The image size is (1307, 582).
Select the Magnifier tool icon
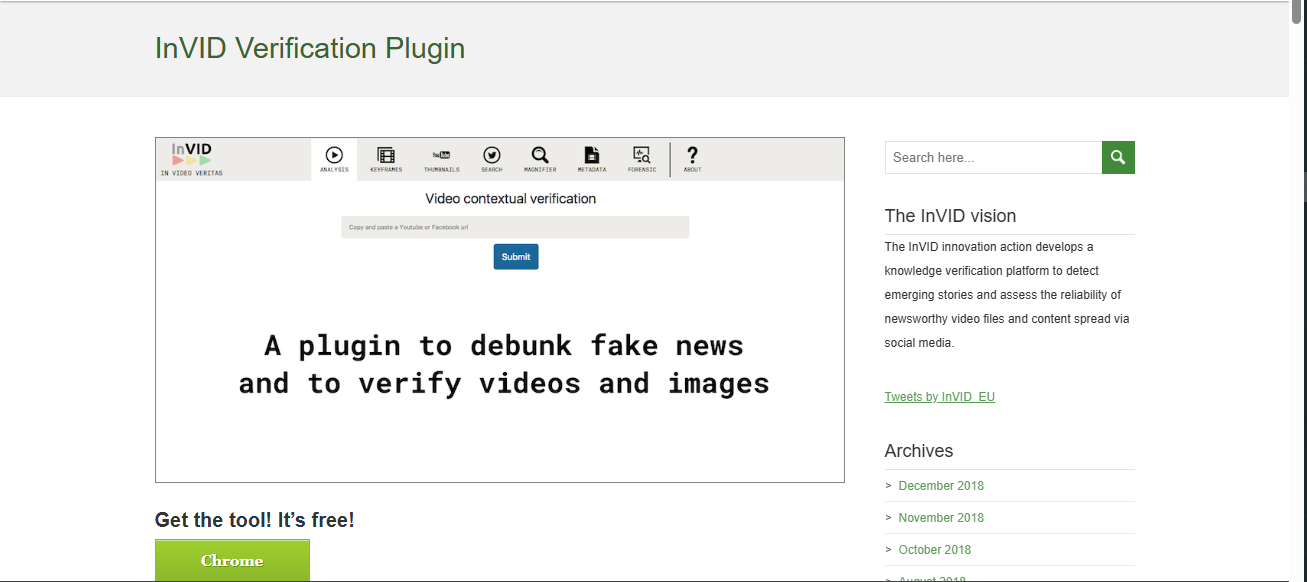(x=540, y=155)
